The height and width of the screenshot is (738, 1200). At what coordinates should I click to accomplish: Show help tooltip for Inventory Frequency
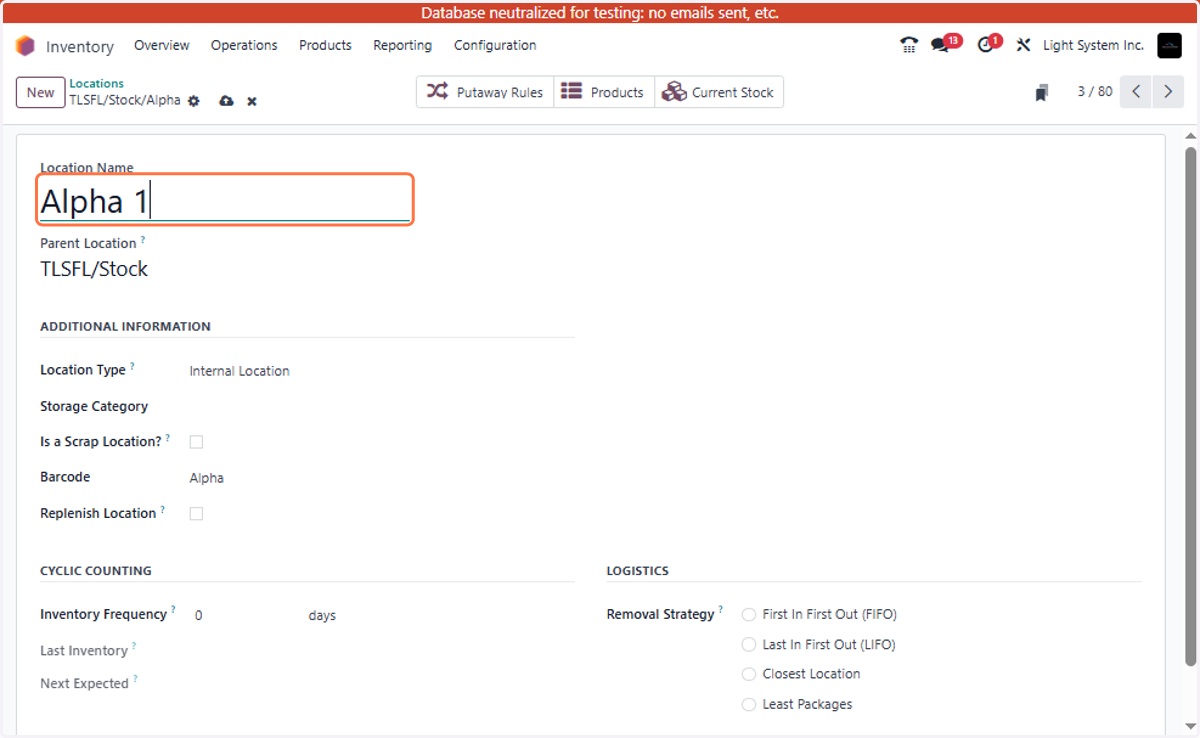(173, 609)
